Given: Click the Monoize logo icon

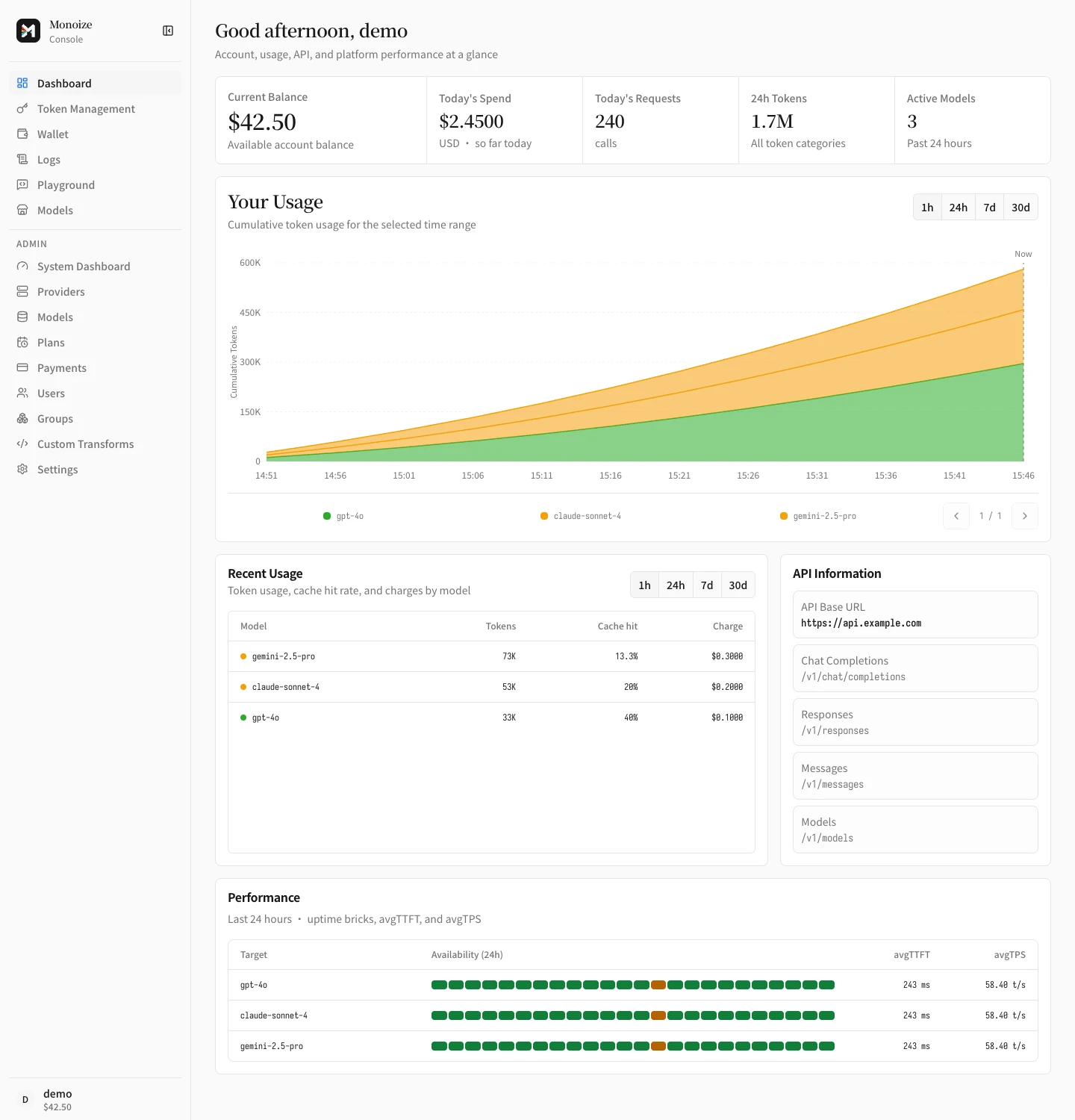Looking at the screenshot, I should point(28,31).
